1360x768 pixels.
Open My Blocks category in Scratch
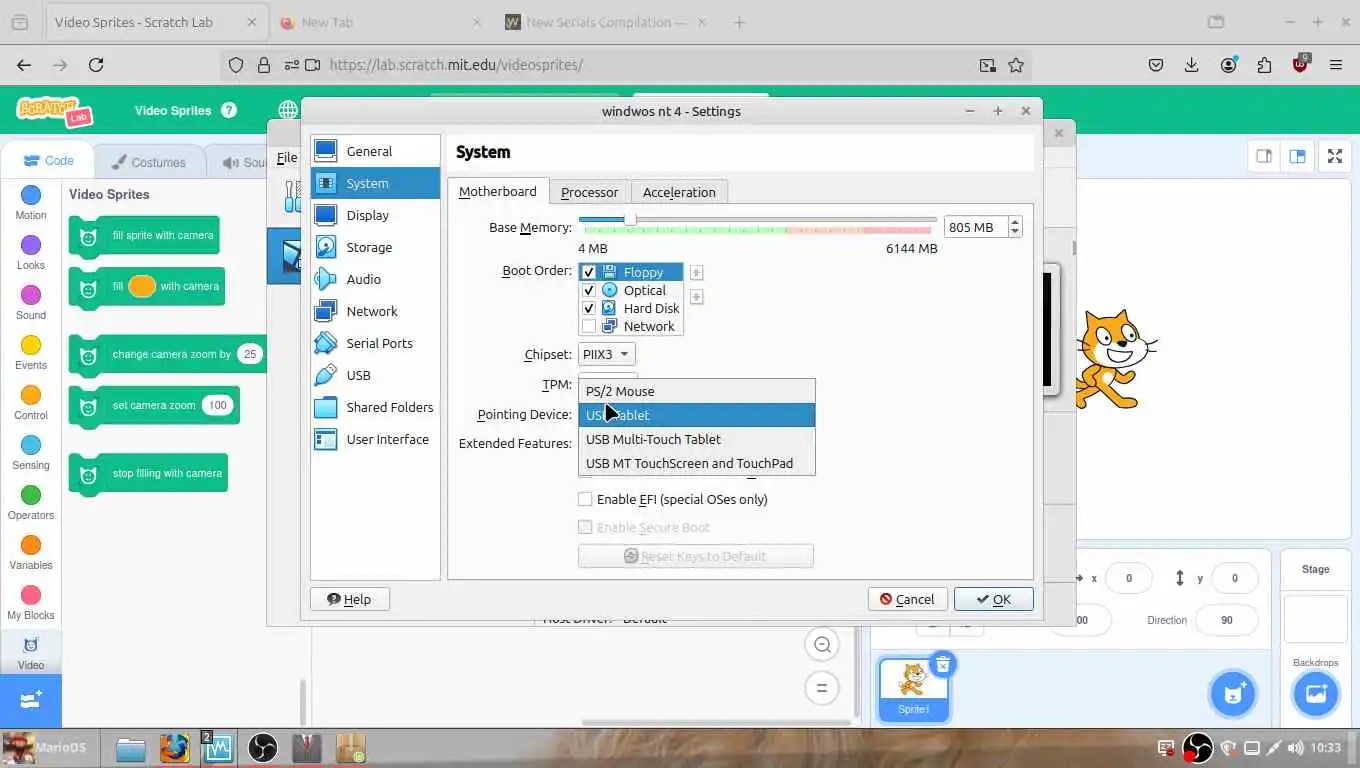tap(31, 603)
